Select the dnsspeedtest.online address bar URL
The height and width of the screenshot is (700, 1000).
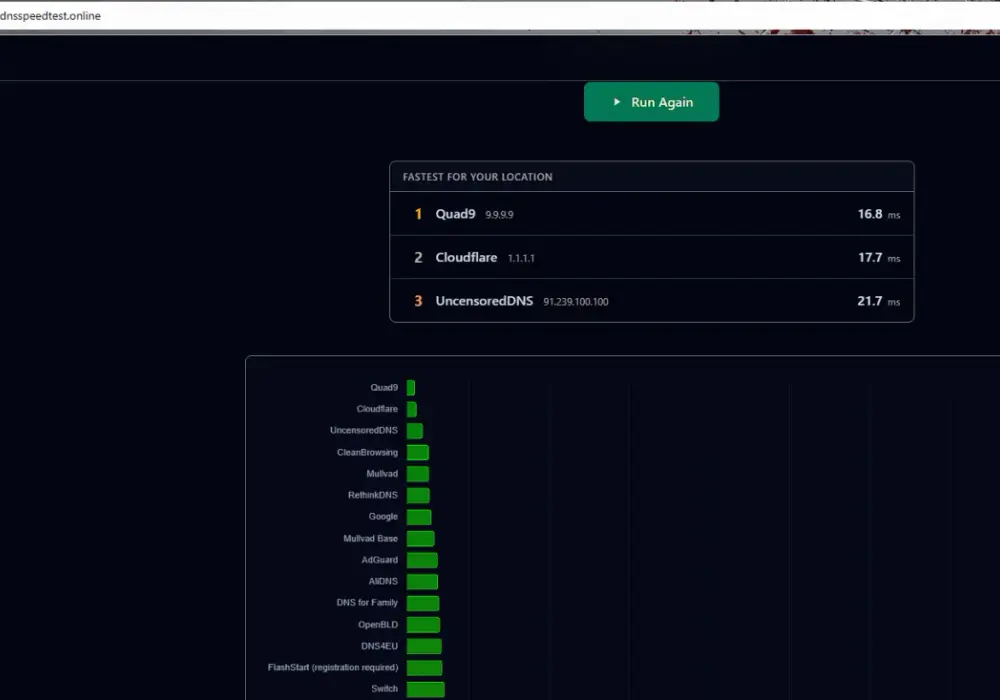click(50, 16)
